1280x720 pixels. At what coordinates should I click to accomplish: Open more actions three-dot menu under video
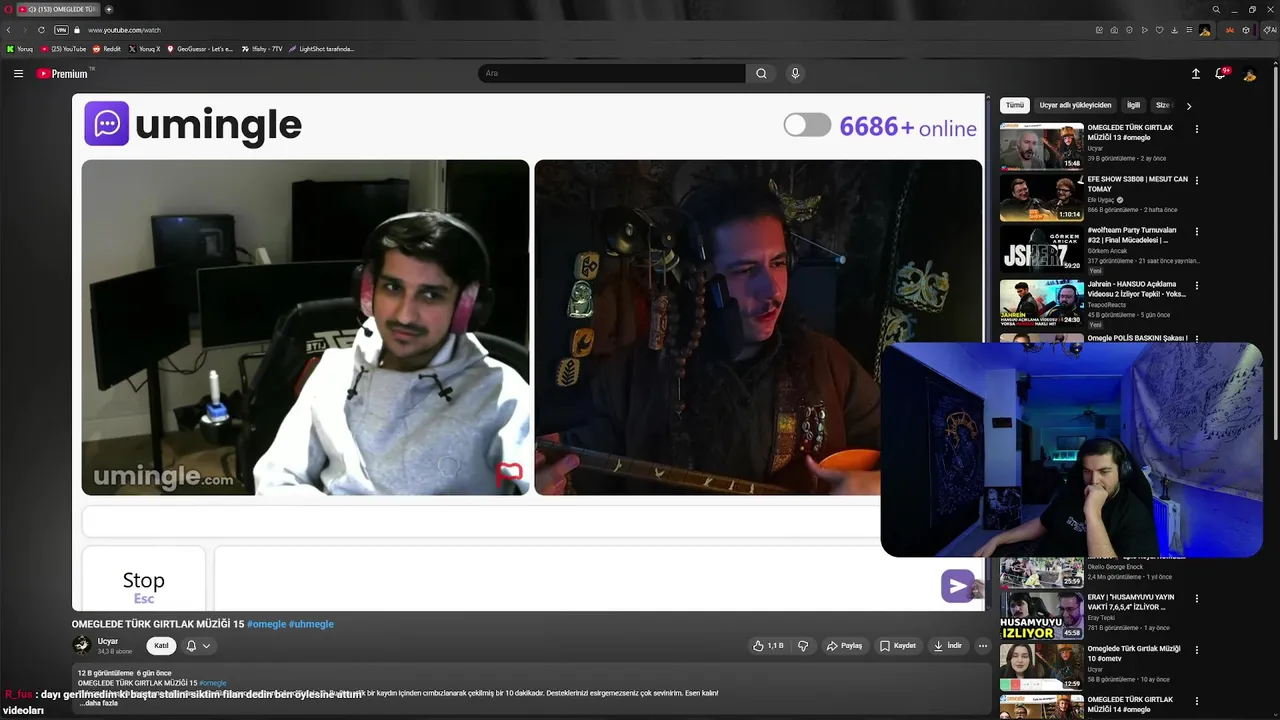(x=982, y=646)
